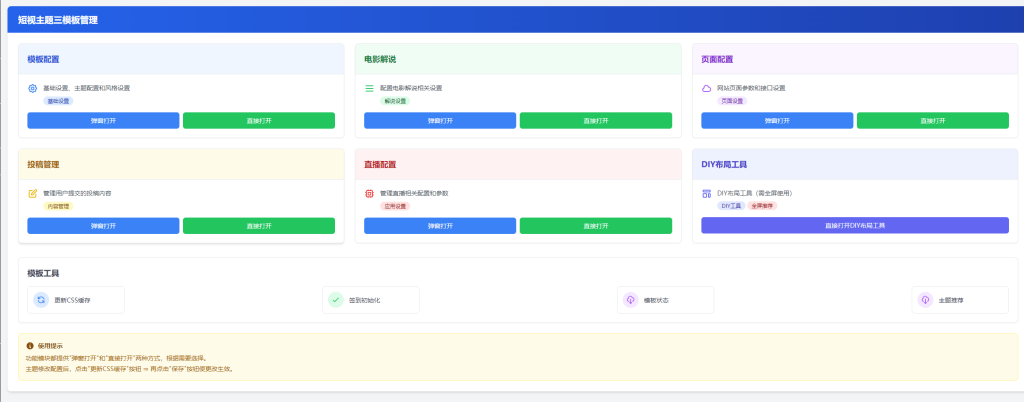The width and height of the screenshot is (1024, 402).
Task: Open 直播配置 in a popup via 弹窗打开
Action: coord(440,226)
